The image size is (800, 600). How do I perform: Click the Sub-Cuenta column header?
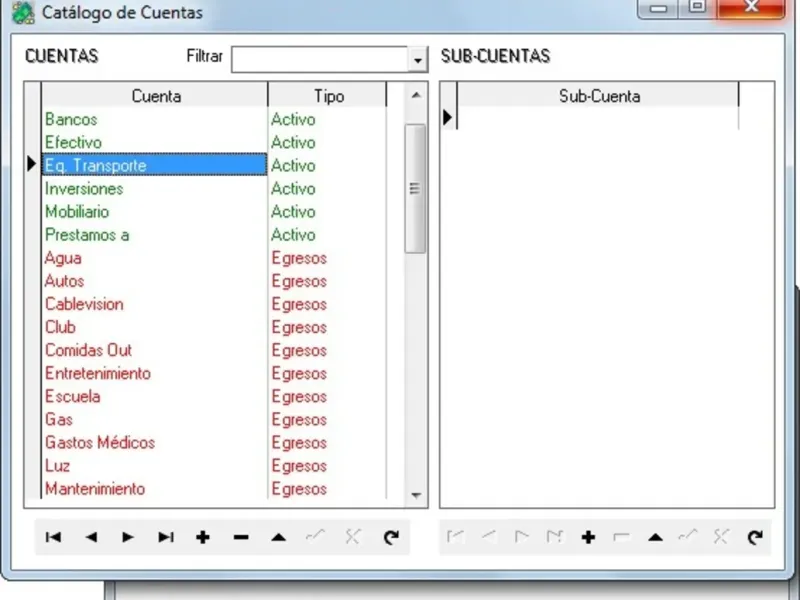598,95
